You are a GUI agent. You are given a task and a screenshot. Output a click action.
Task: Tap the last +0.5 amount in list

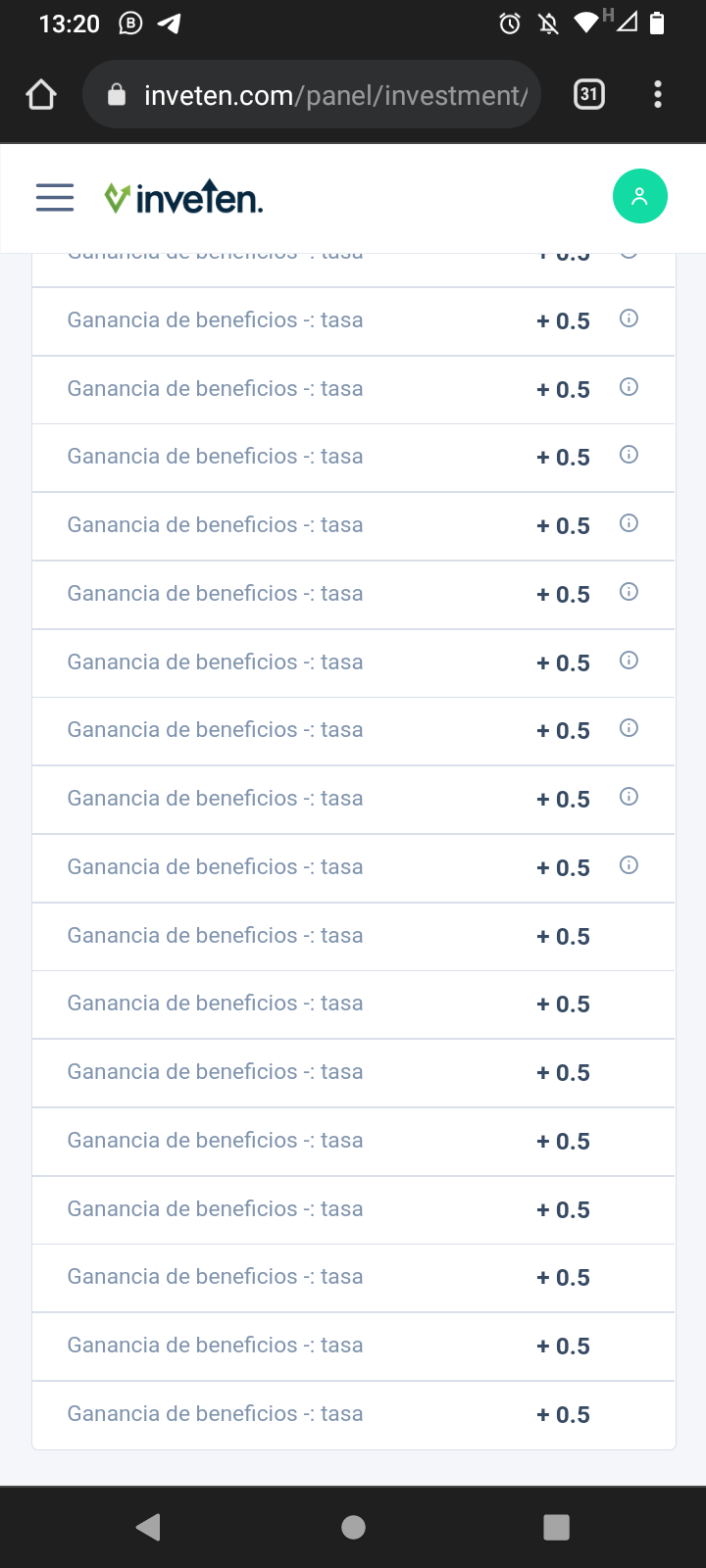[563, 1415]
